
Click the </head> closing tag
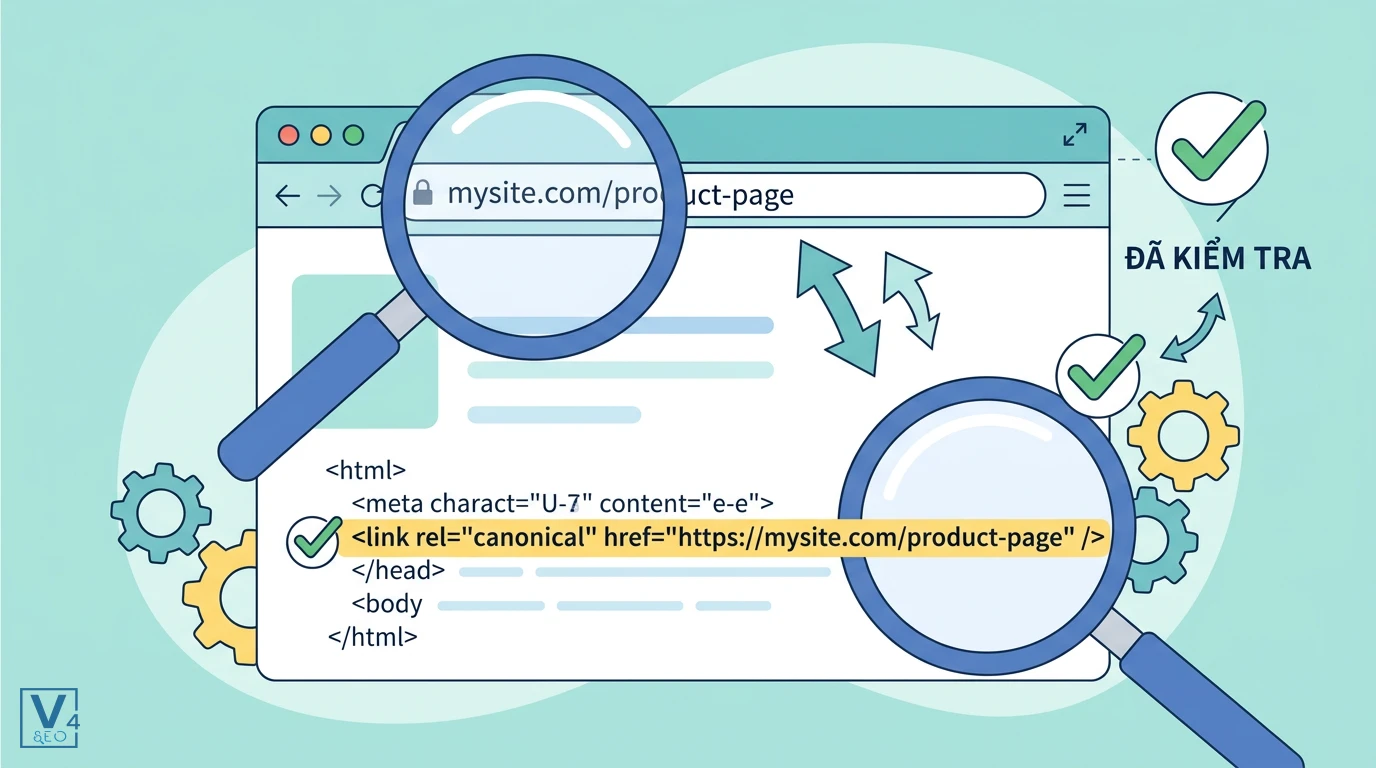coord(399,571)
